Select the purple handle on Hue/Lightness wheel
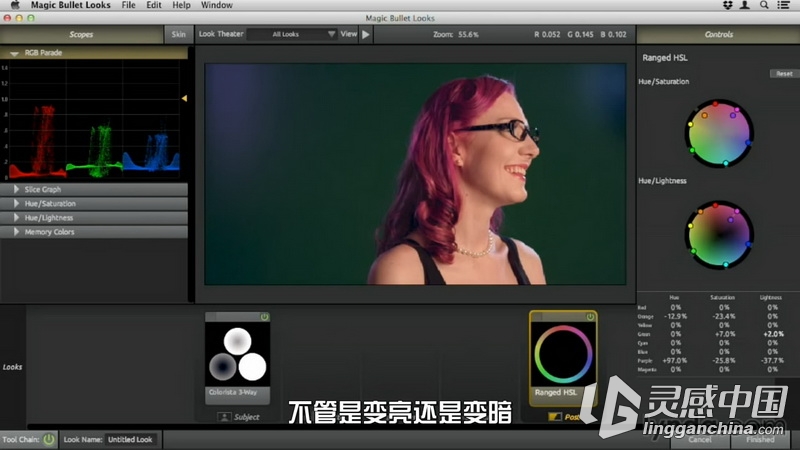This screenshot has width=800, height=450. click(x=731, y=220)
